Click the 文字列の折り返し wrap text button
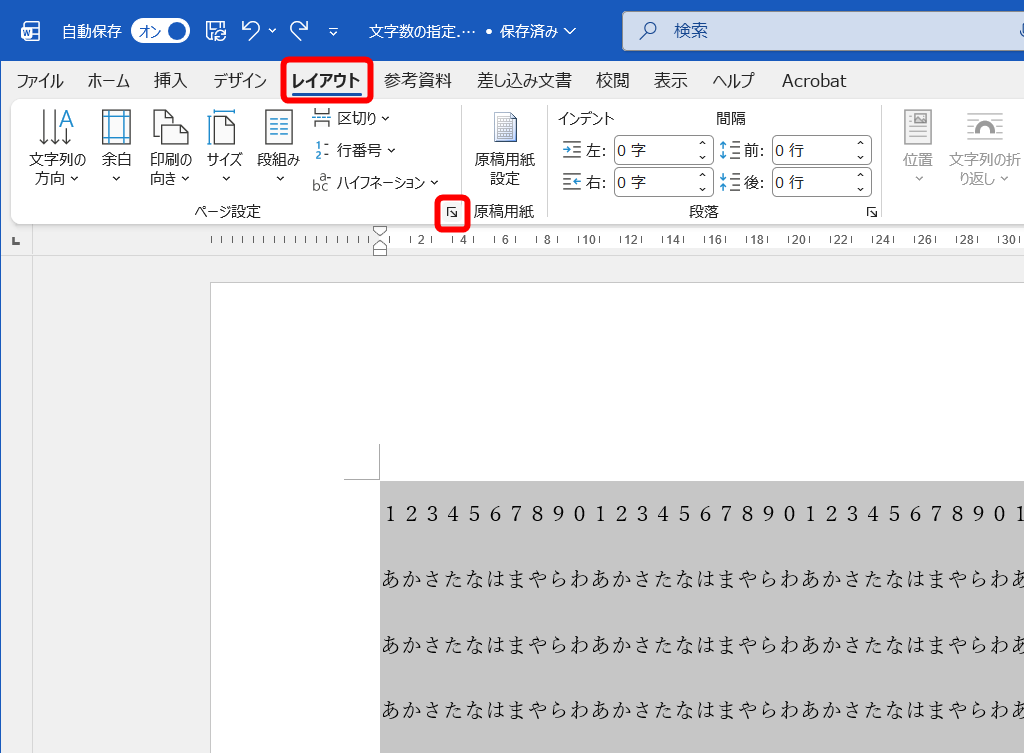 point(984,147)
